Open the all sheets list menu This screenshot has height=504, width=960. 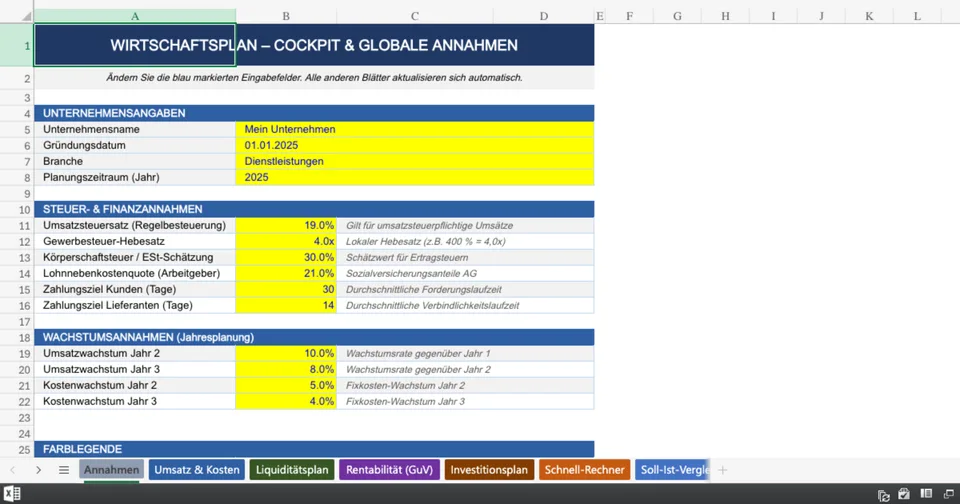pyautogui.click(x=64, y=470)
